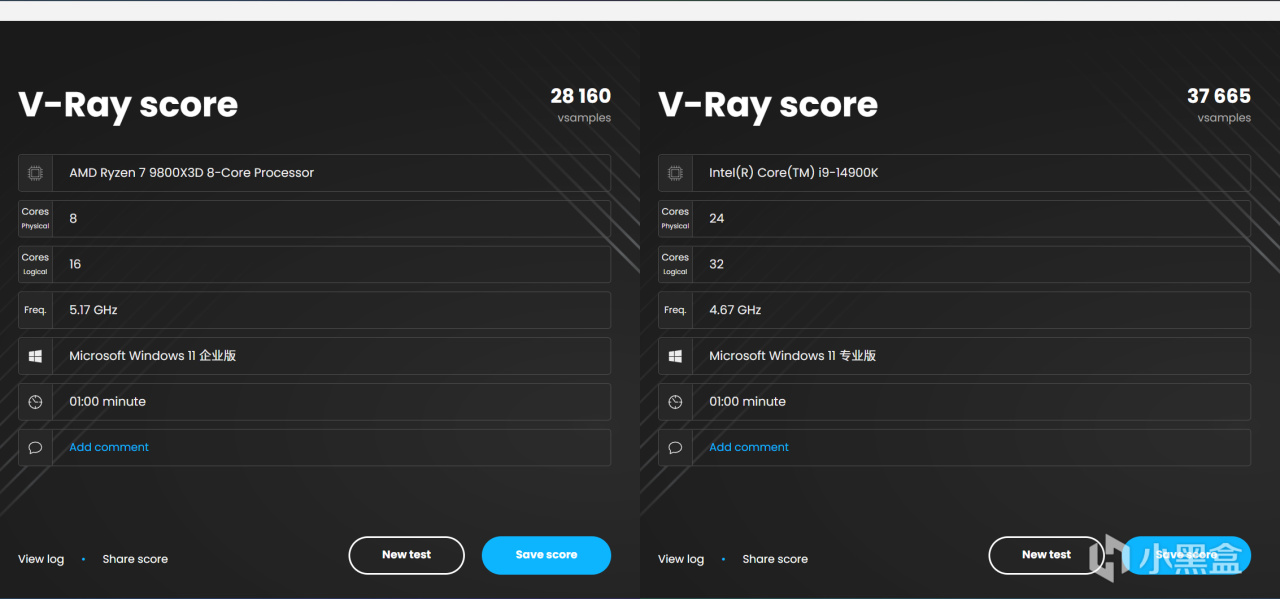Screen dimensions: 1280x599
Task: Click the clock icon in the Intel result panel
Action: [675, 402]
